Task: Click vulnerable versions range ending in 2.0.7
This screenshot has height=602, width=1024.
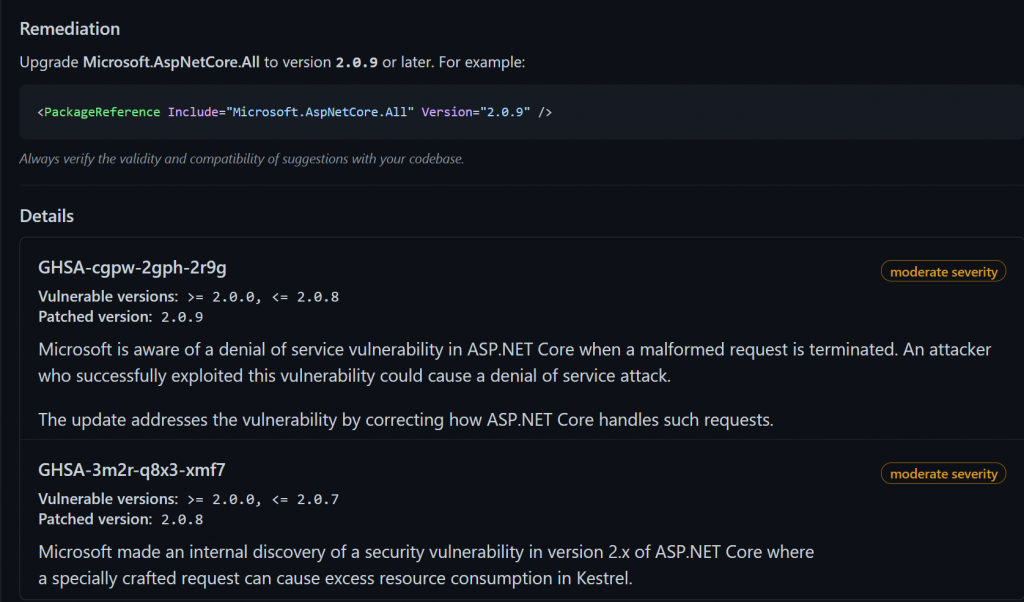Action: click(264, 499)
